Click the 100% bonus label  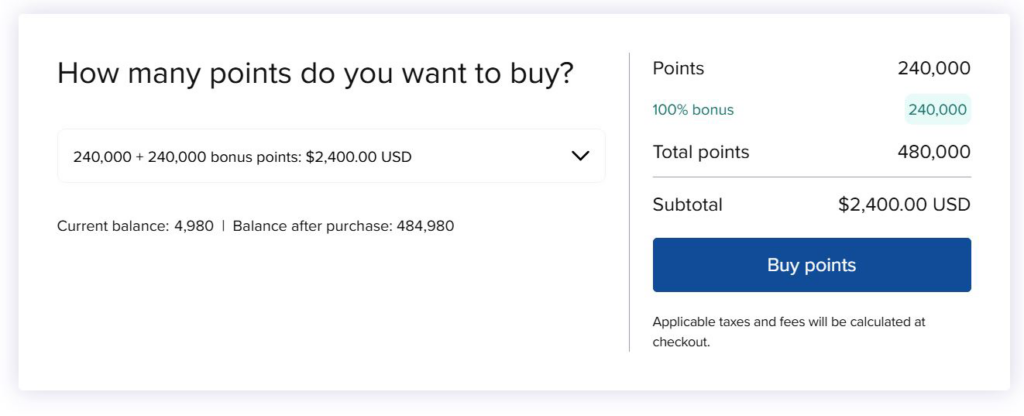click(693, 110)
